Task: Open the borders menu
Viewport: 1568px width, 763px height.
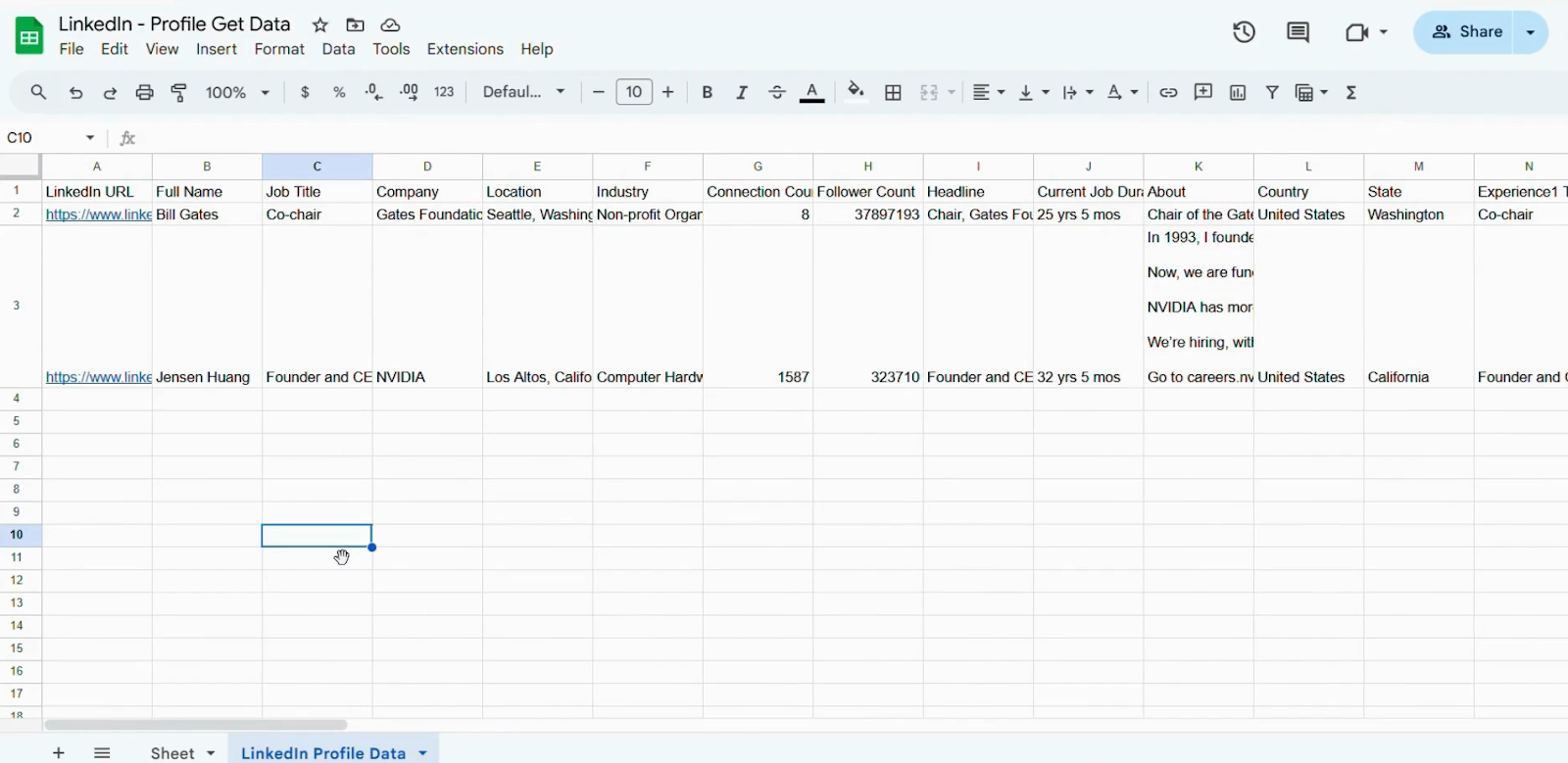Action: (893, 92)
